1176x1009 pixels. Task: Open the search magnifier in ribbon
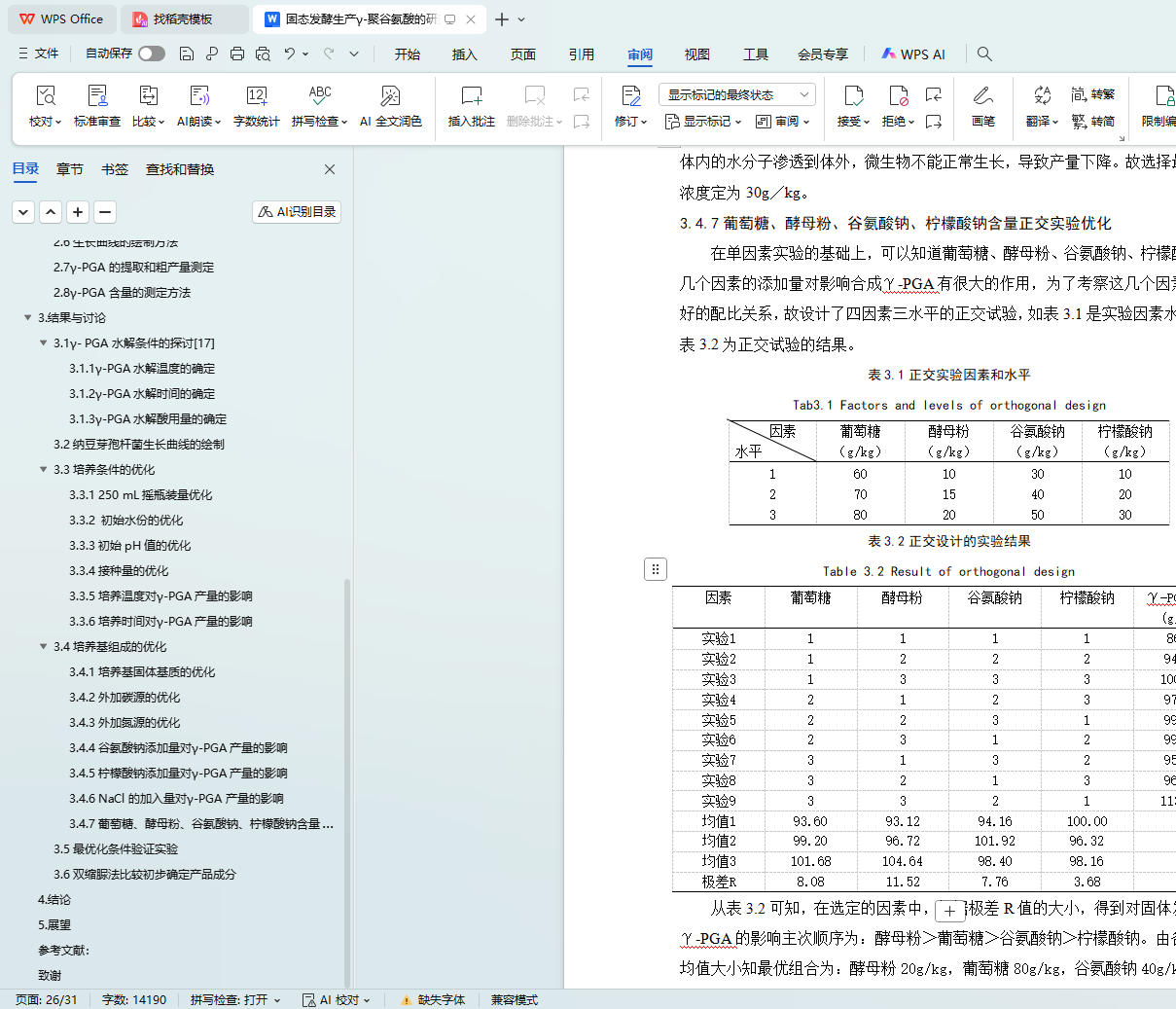tap(984, 54)
